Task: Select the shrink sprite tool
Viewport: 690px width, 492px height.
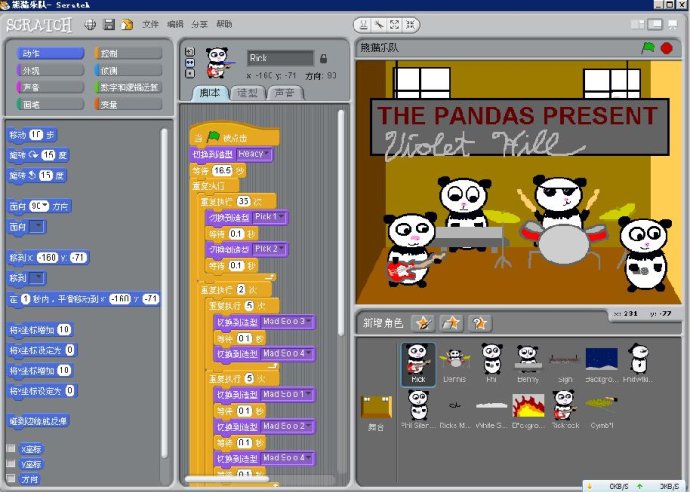Action: click(410, 25)
